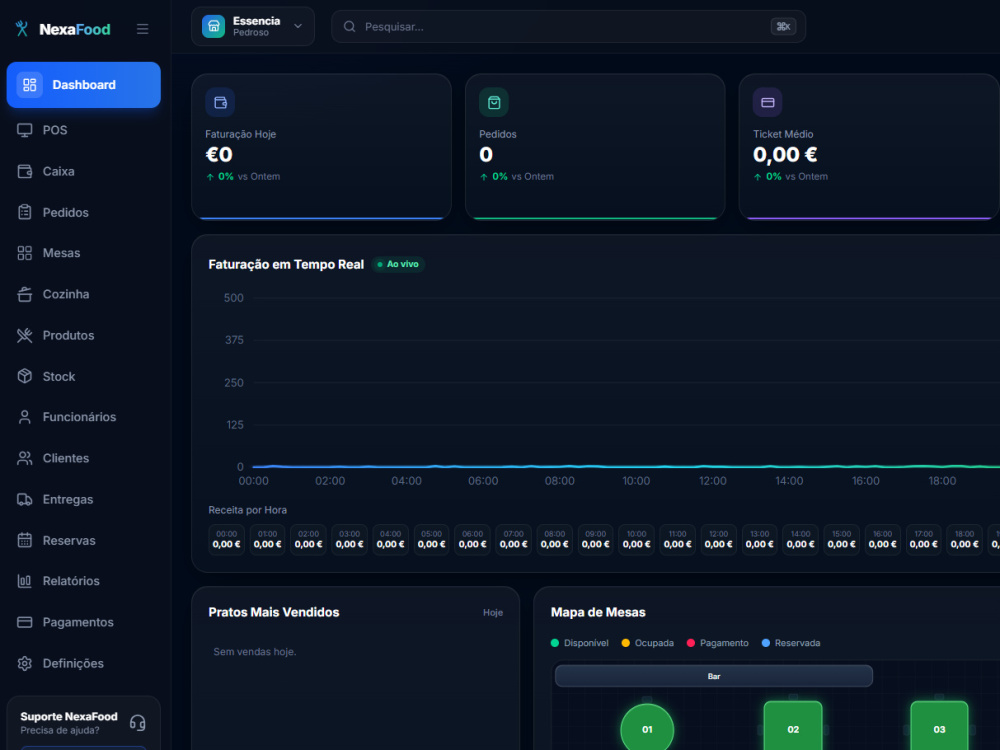Select table 02 on the map
This screenshot has width=1000, height=750.
click(793, 726)
